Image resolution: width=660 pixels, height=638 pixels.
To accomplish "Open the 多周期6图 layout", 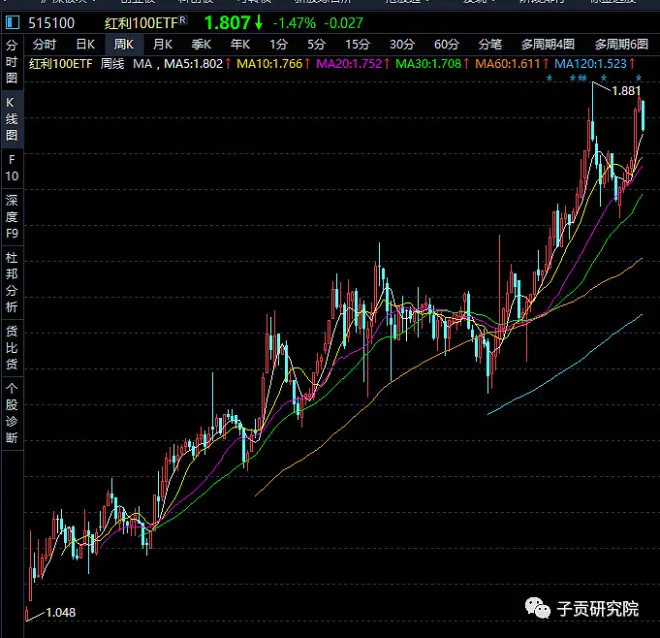I will 621,45.
